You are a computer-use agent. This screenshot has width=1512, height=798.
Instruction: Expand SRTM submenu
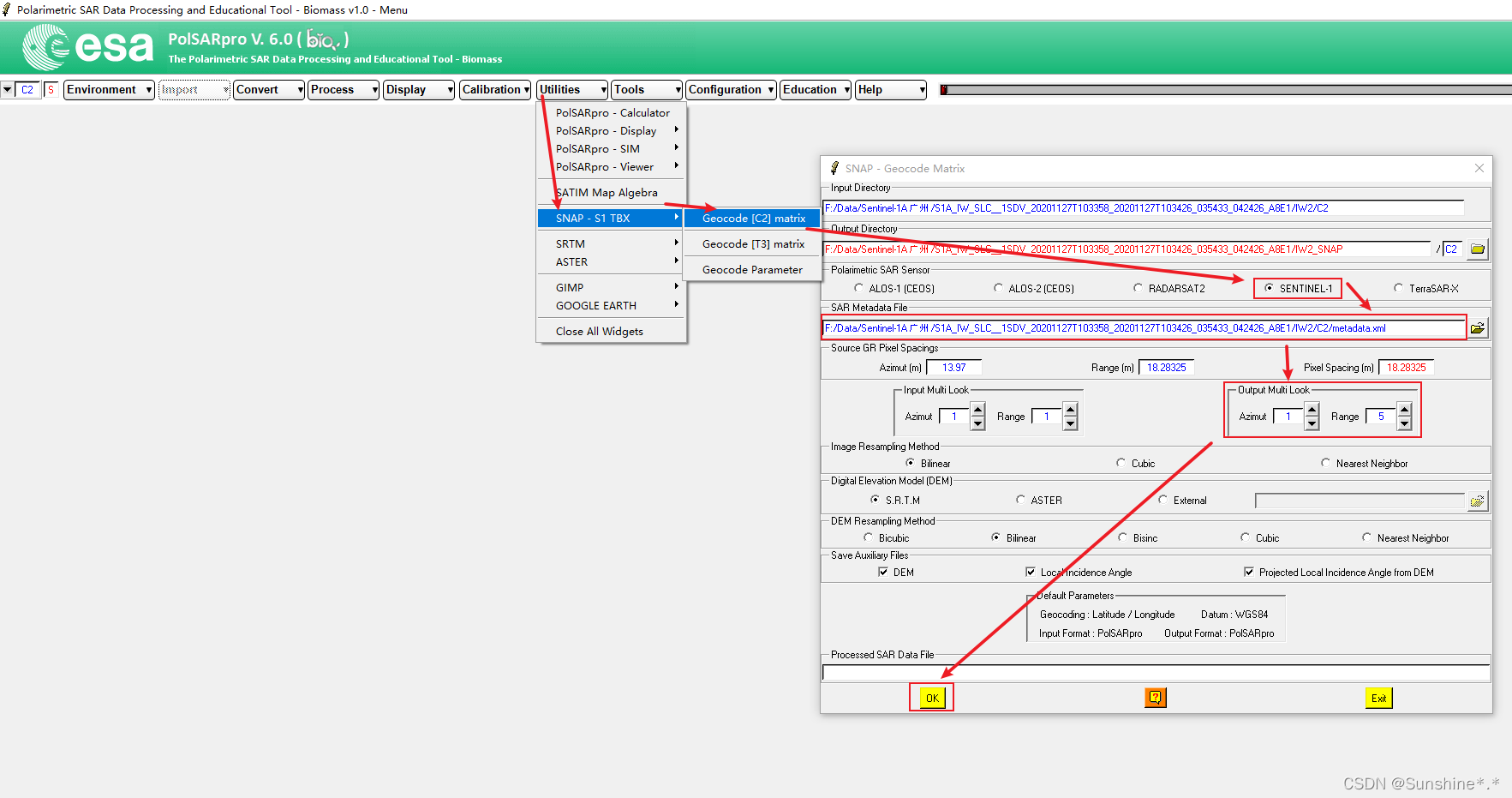pos(612,244)
